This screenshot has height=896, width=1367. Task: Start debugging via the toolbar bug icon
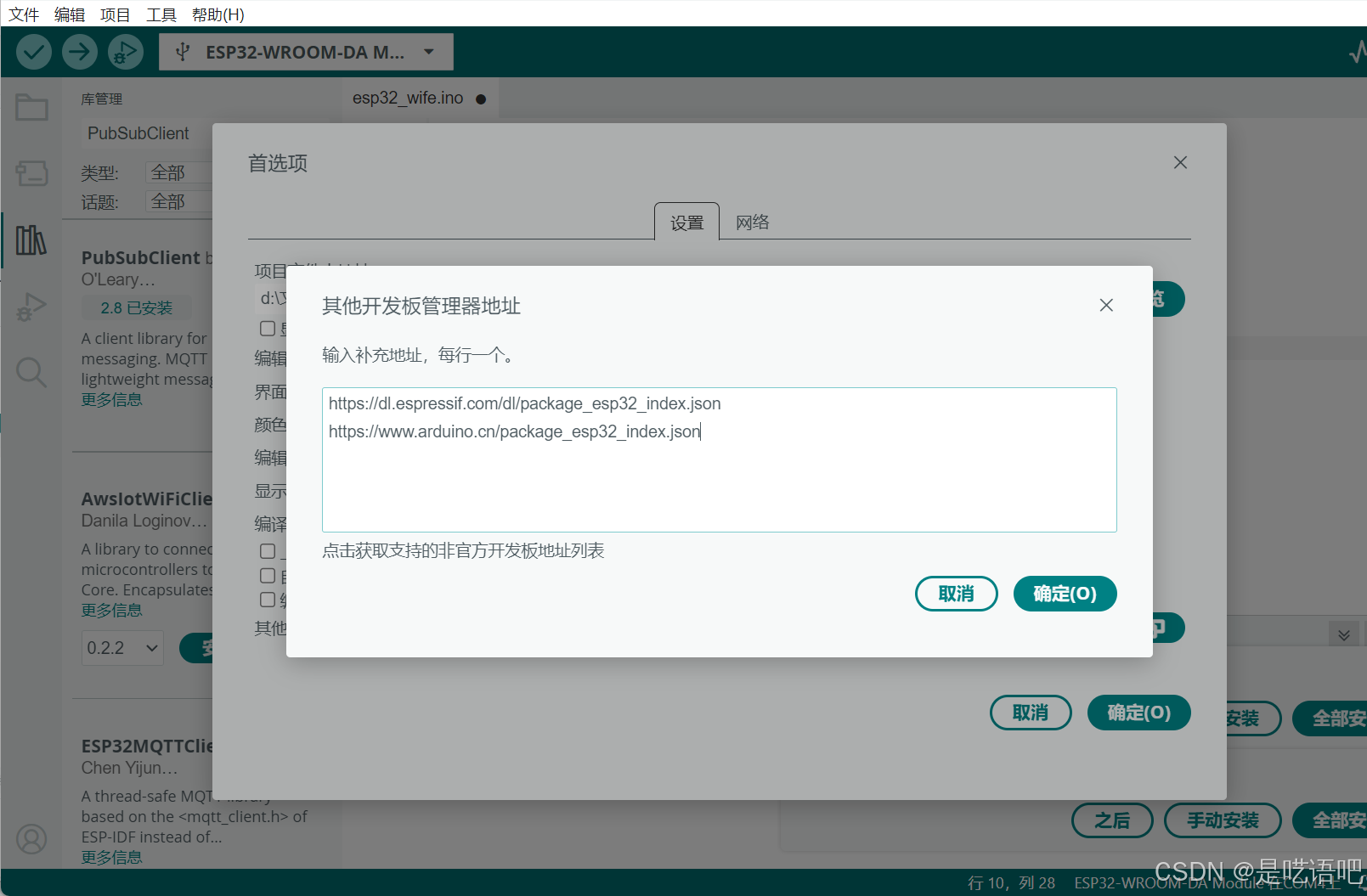[125, 51]
